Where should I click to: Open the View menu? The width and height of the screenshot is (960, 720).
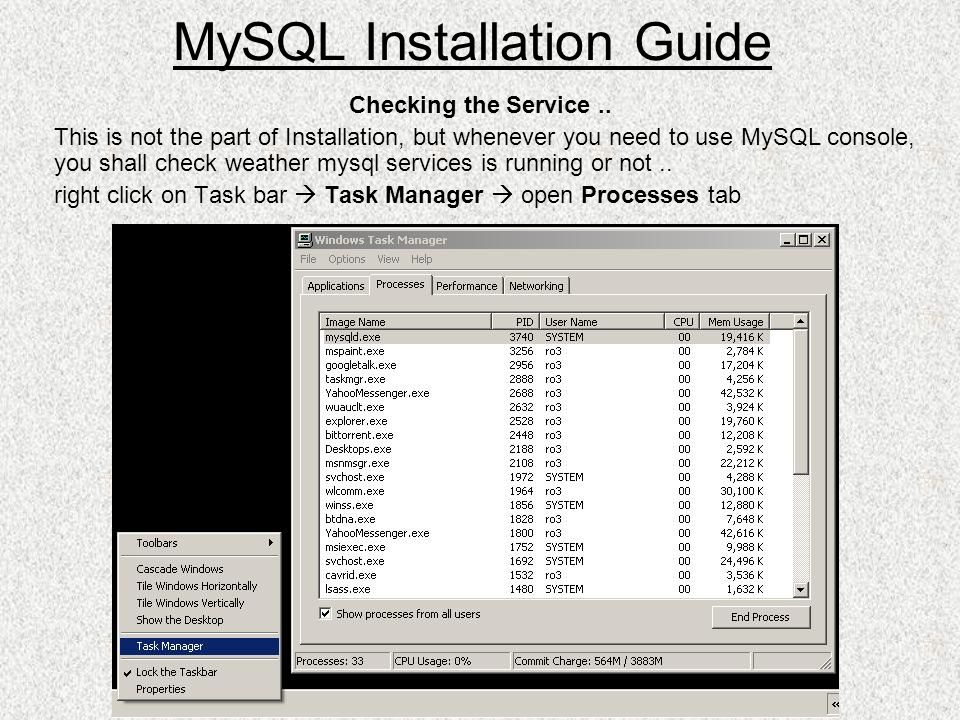click(388, 259)
